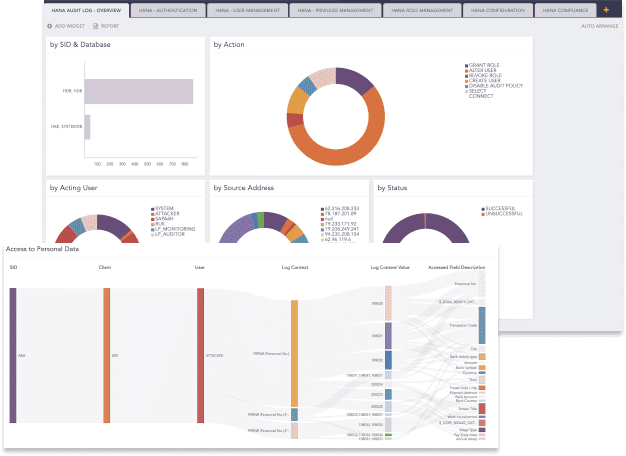
Task: Open the HANA Audit Log - Overview tab
Action: pyautogui.click(x=86, y=10)
